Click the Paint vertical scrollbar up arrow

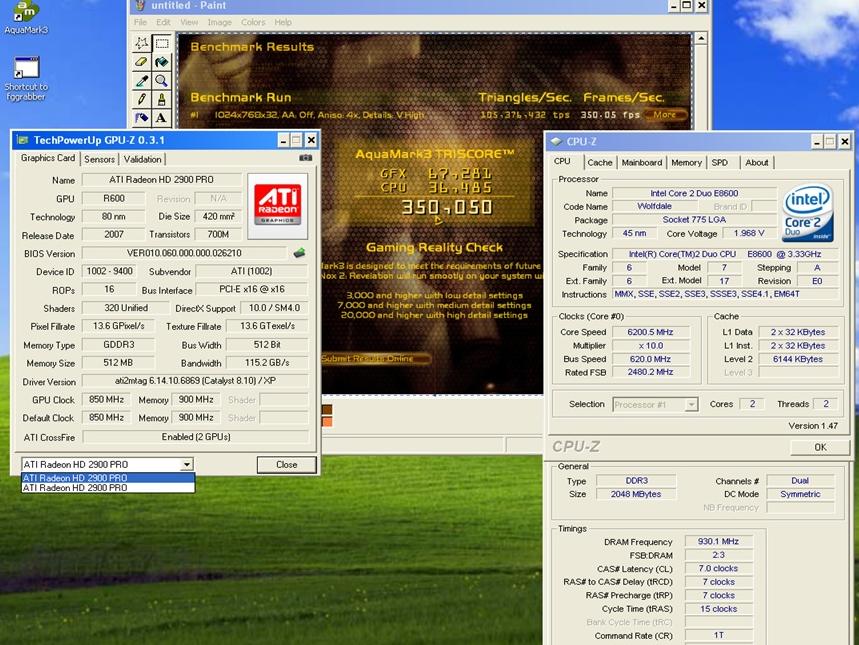(x=701, y=38)
